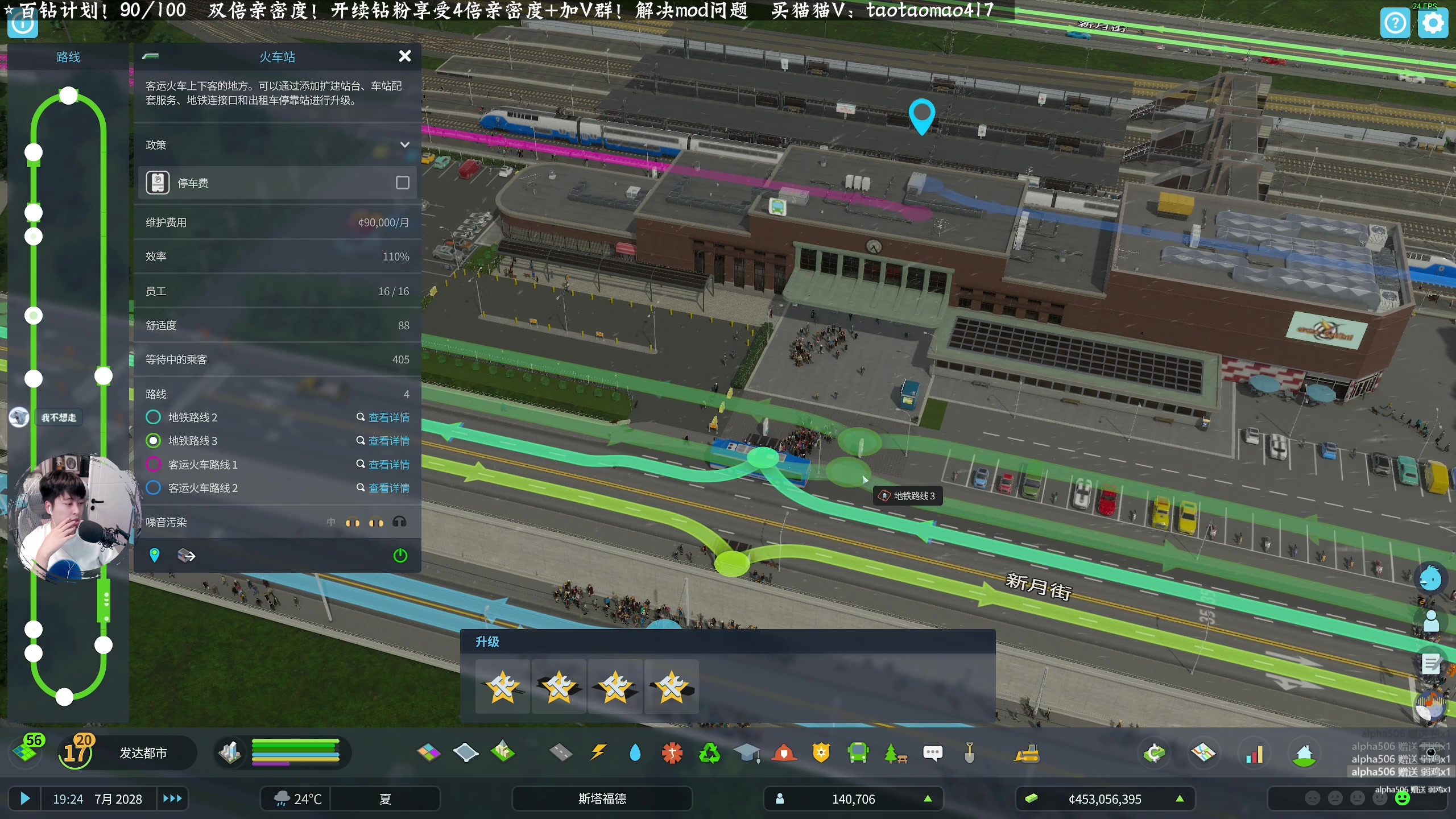Click the blue station pin marker on map
This screenshot has width=1456, height=819.
coord(922,116)
